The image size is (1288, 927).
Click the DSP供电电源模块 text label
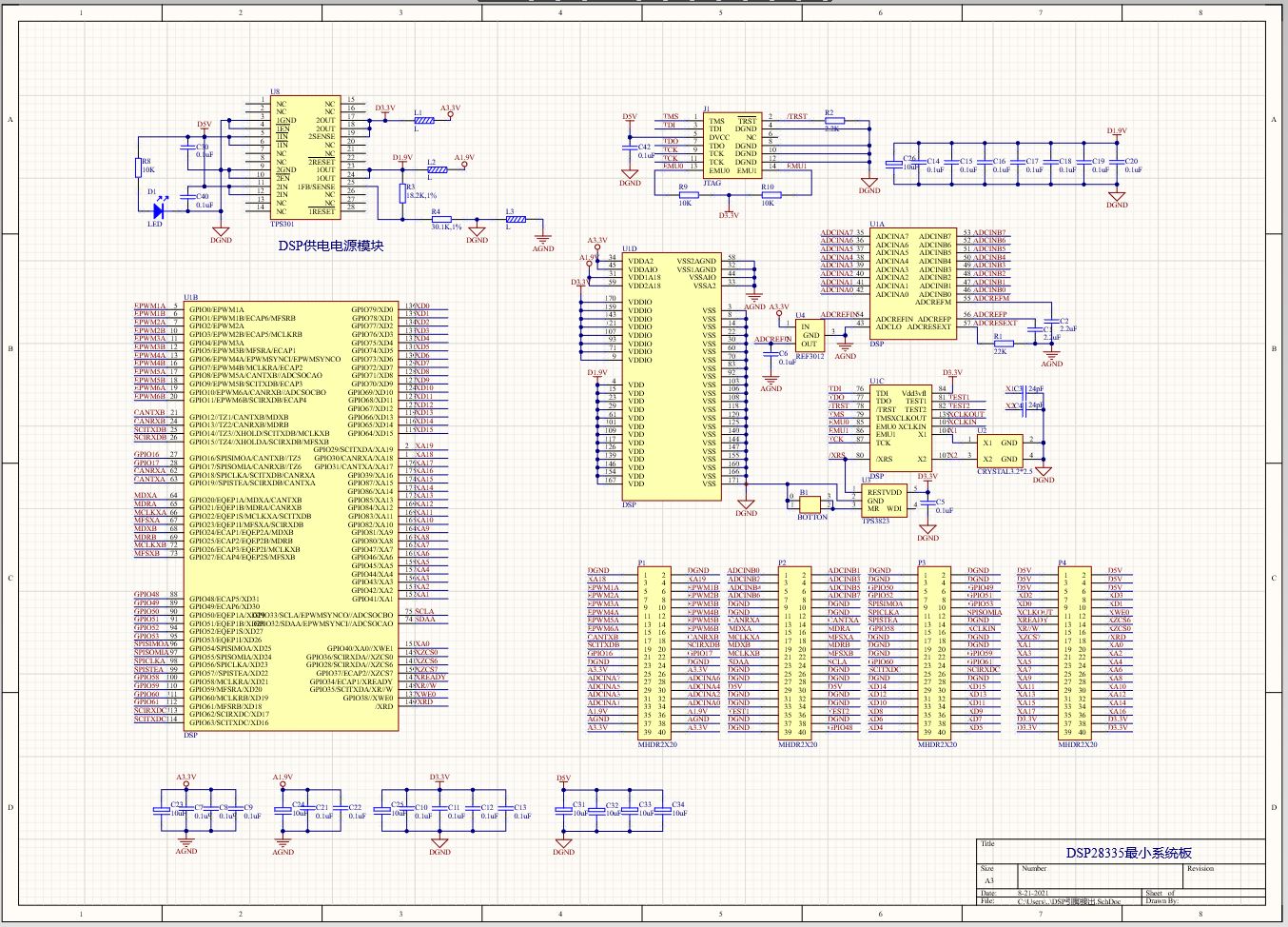click(x=331, y=246)
